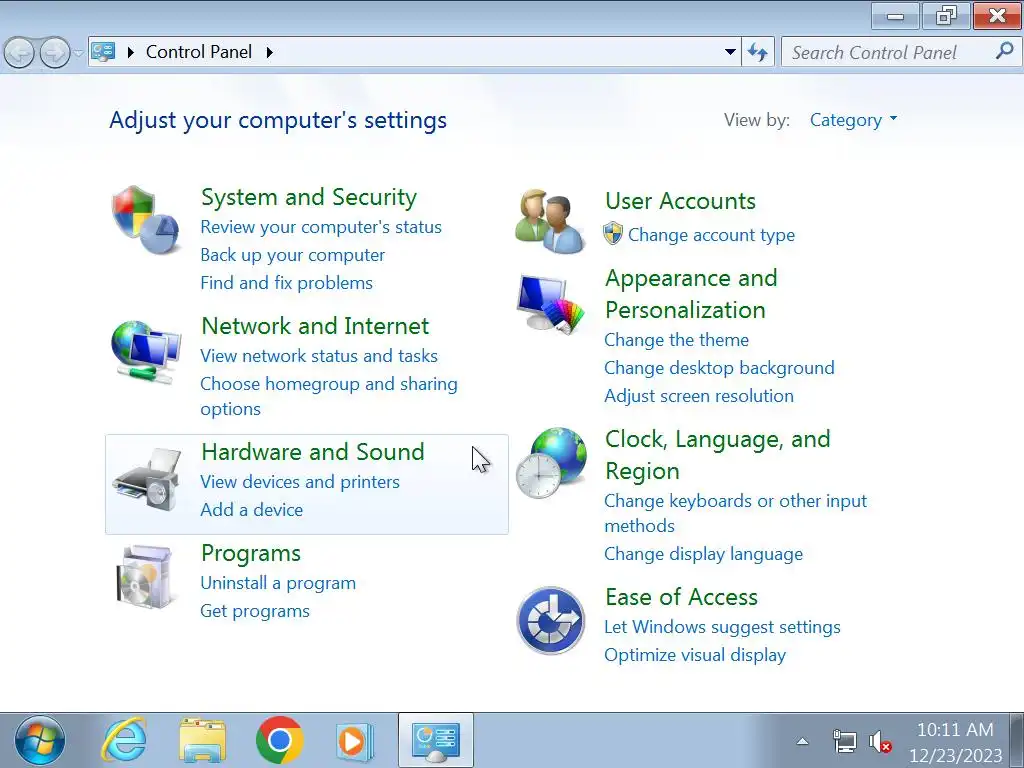Click the Show desktop strip at taskbar end
This screenshot has height=768, width=1024.
pos(1017,741)
